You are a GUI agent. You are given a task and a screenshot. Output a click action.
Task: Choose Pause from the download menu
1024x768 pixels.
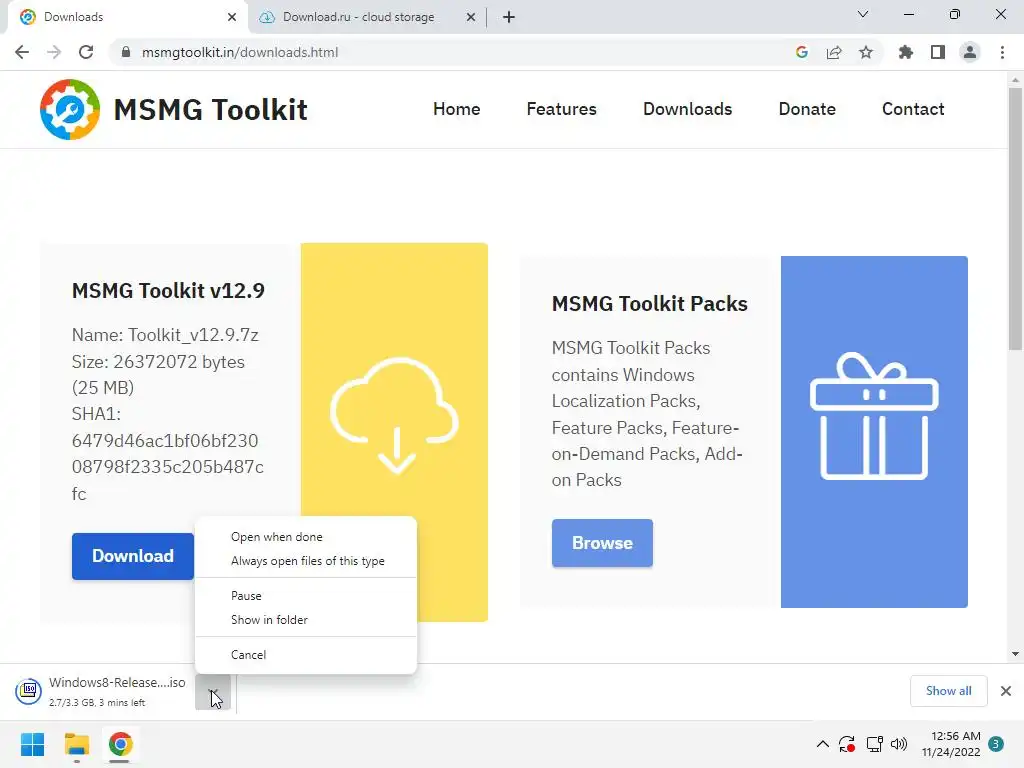[306, 596]
